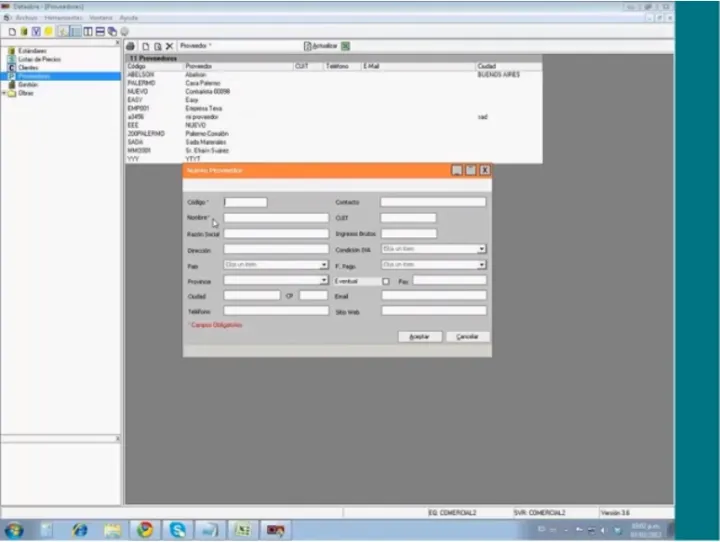
Task: Expand the Obras tree folder
Action: click(x=5, y=93)
